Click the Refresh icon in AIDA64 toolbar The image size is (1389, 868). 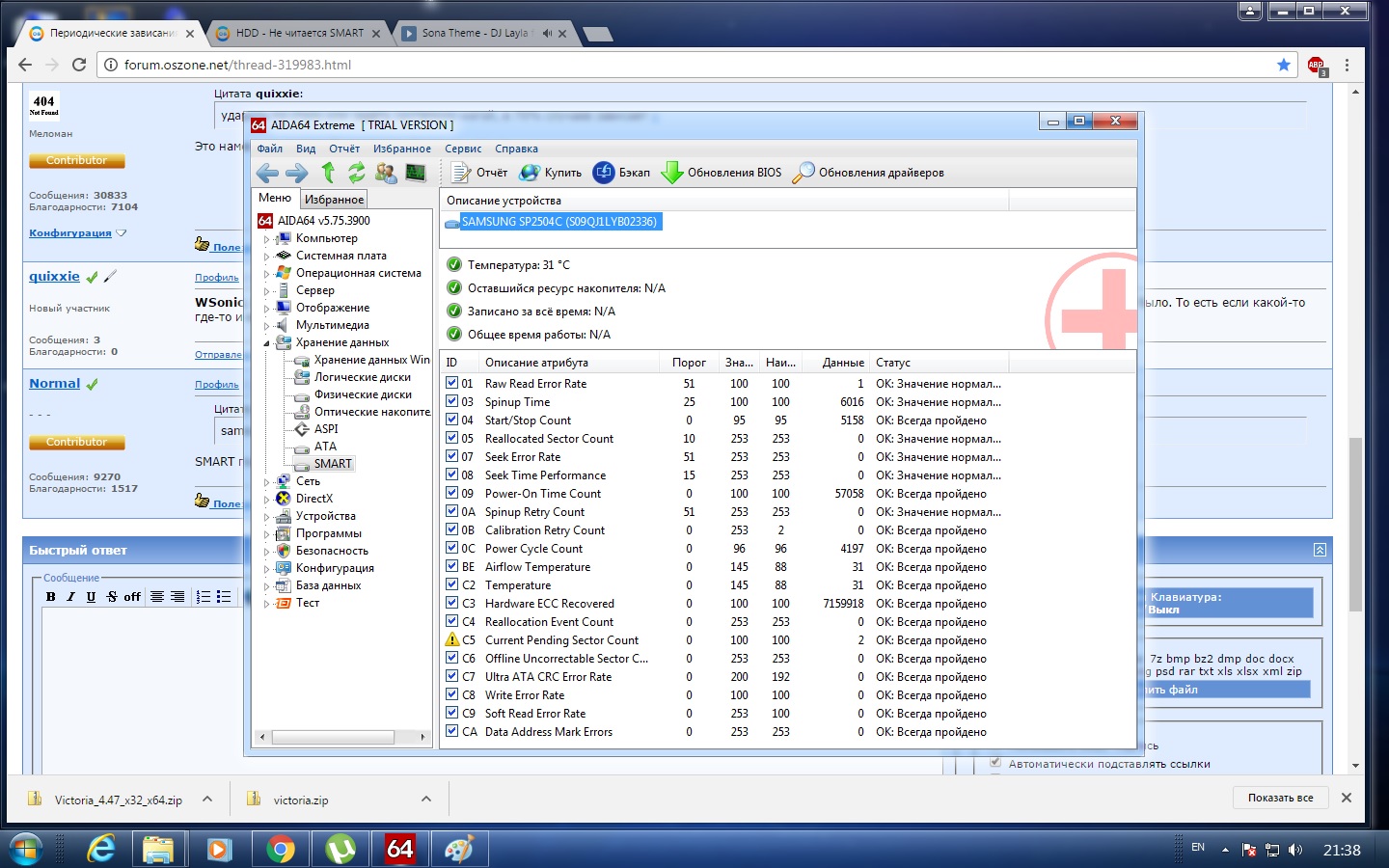pos(357,173)
